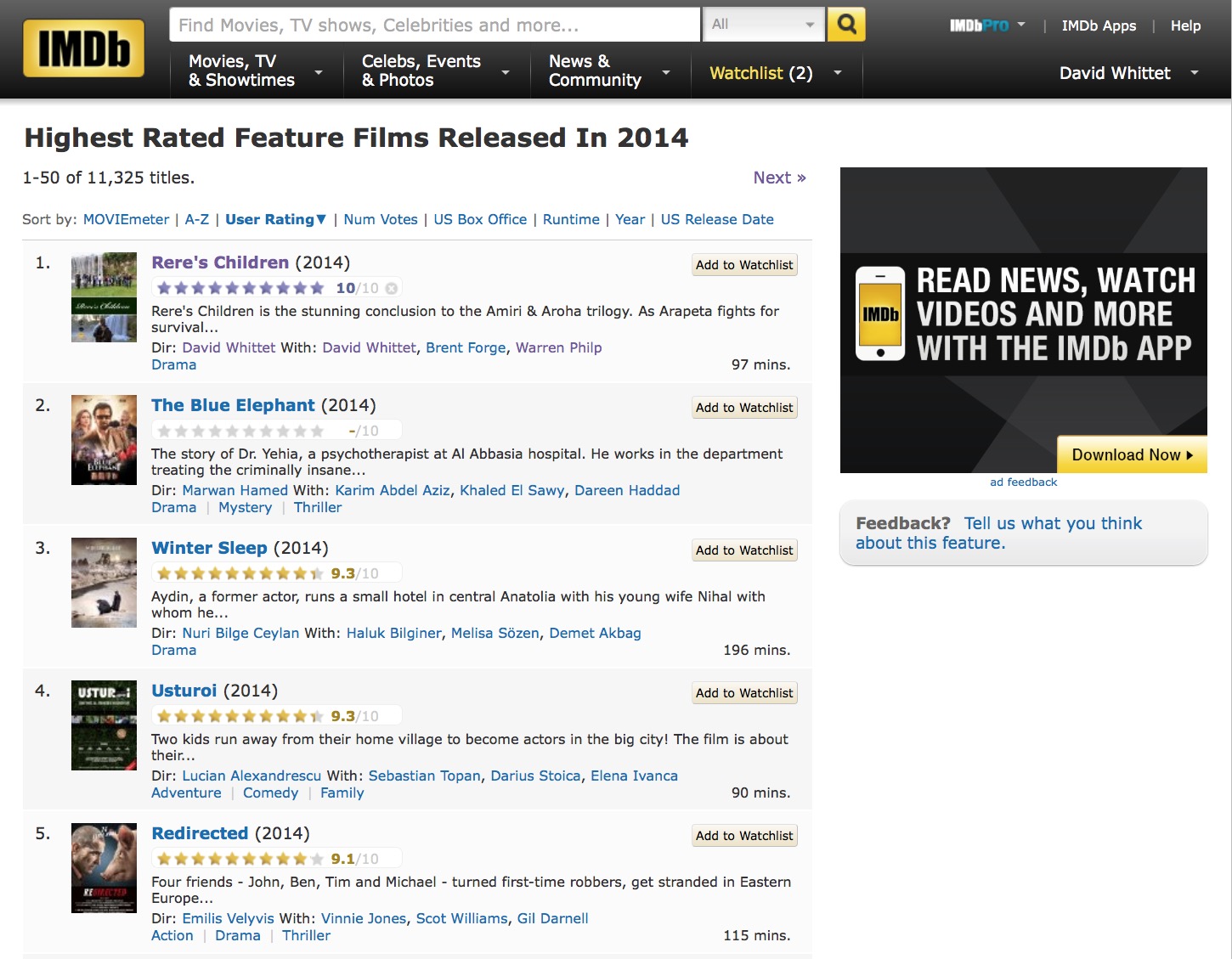Screen dimensions: 1232x959
Task: Click the Winter Sleep star rating
Action: click(240, 573)
